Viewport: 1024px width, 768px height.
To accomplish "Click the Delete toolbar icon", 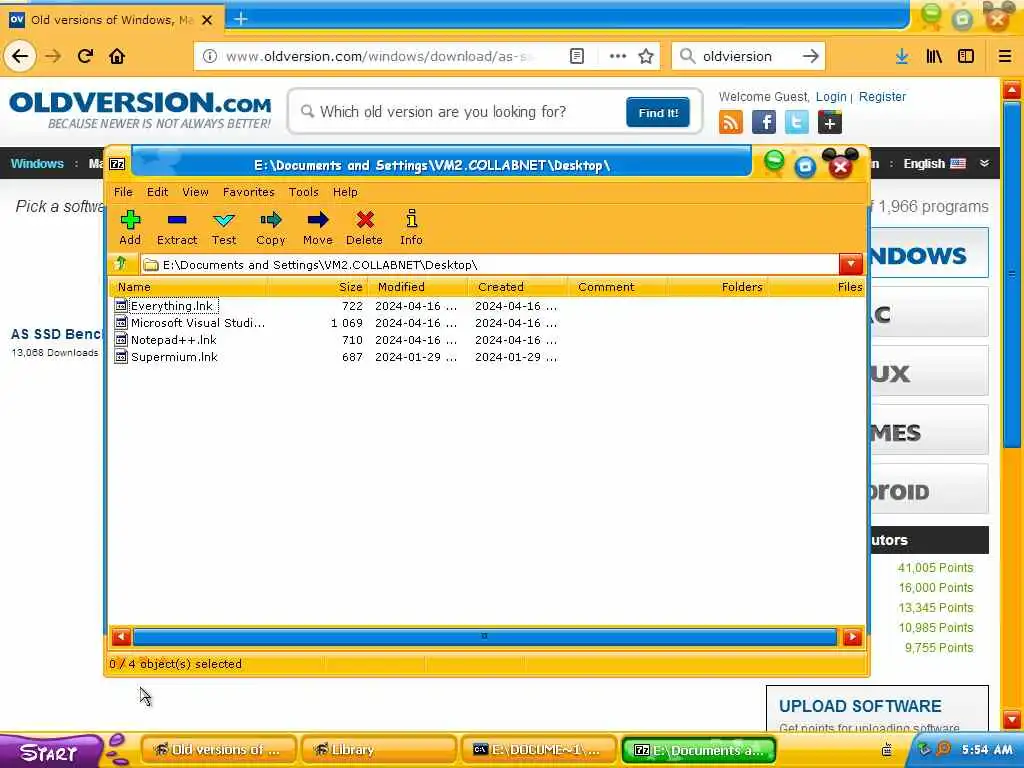I will tap(364, 228).
